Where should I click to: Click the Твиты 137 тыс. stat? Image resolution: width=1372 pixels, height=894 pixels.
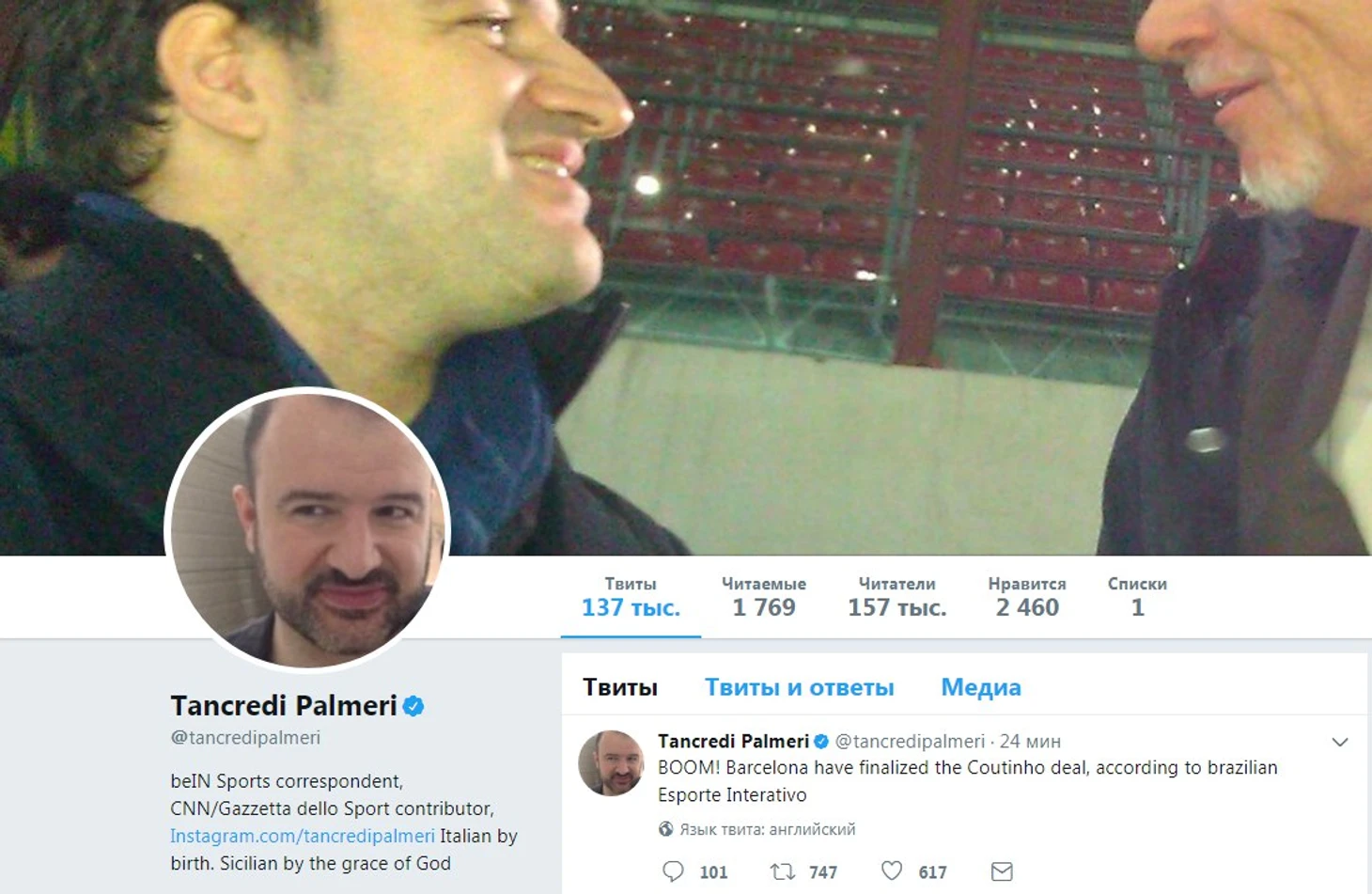point(631,597)
